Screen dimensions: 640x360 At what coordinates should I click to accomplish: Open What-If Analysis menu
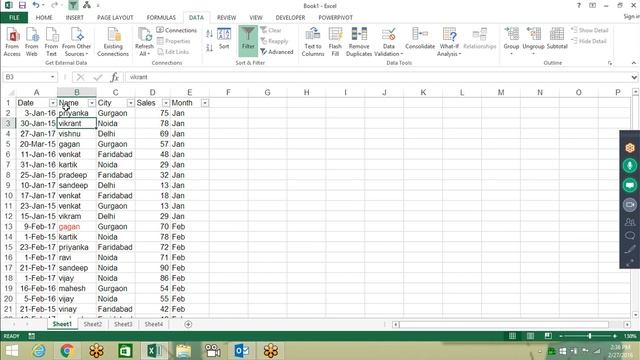[449, 42]
